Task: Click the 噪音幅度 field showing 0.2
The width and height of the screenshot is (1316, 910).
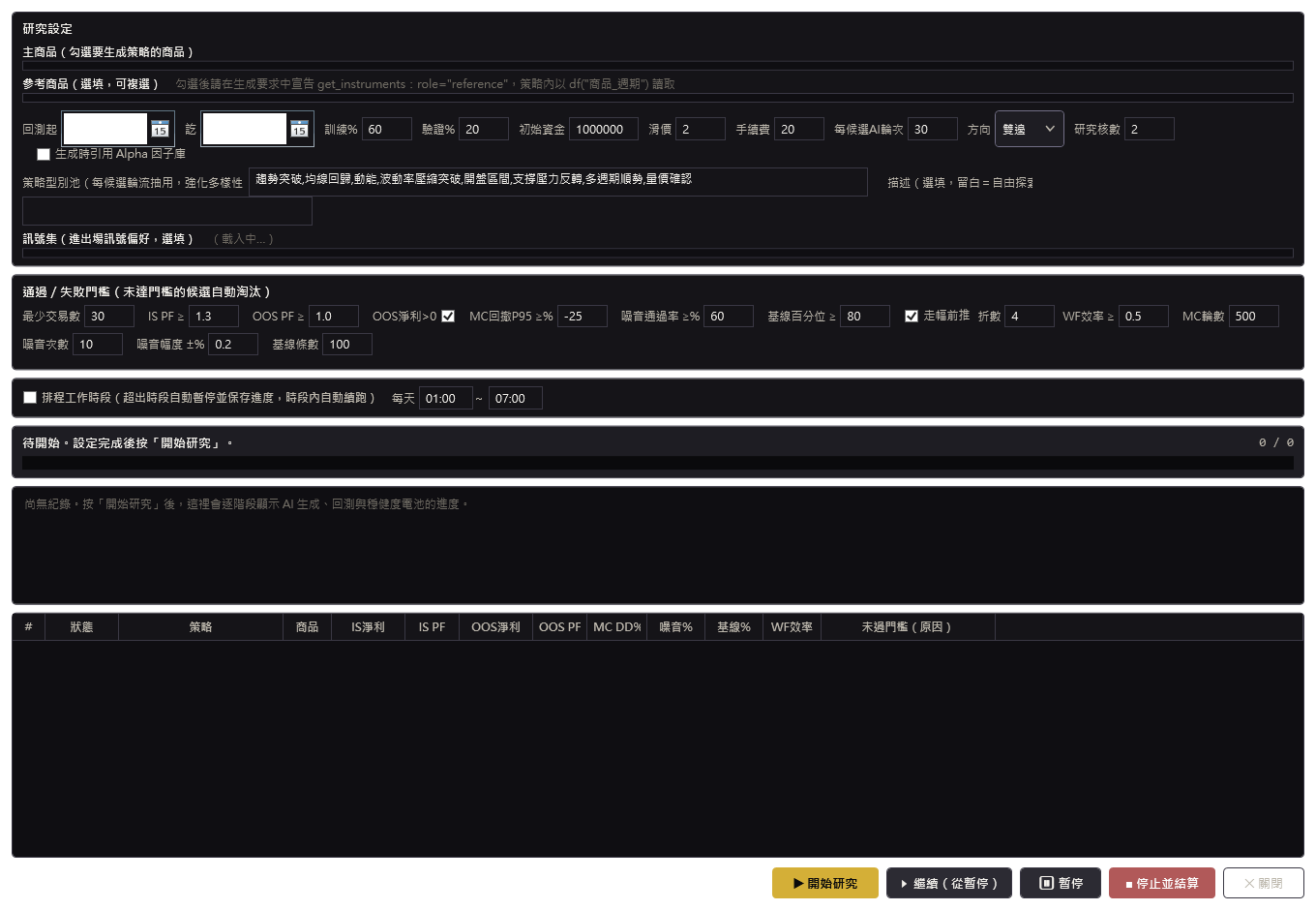Action: pos(233,344)
